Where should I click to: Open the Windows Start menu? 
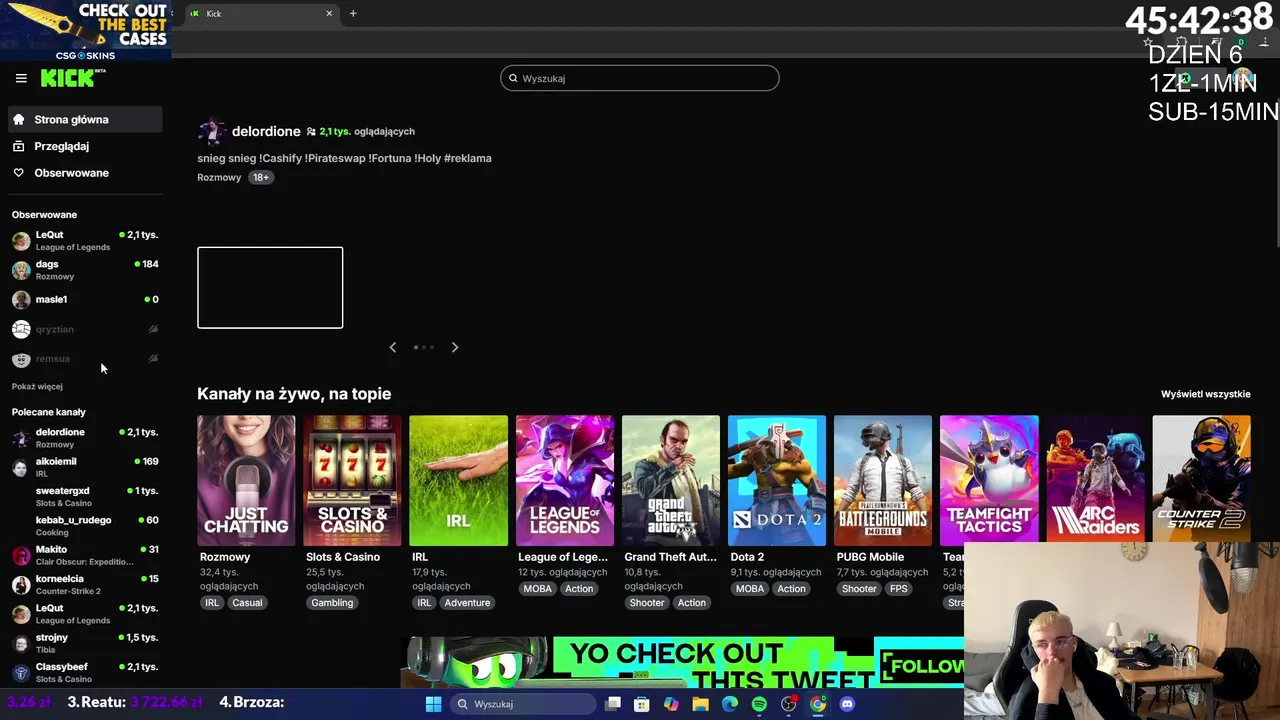pos(433,704)
